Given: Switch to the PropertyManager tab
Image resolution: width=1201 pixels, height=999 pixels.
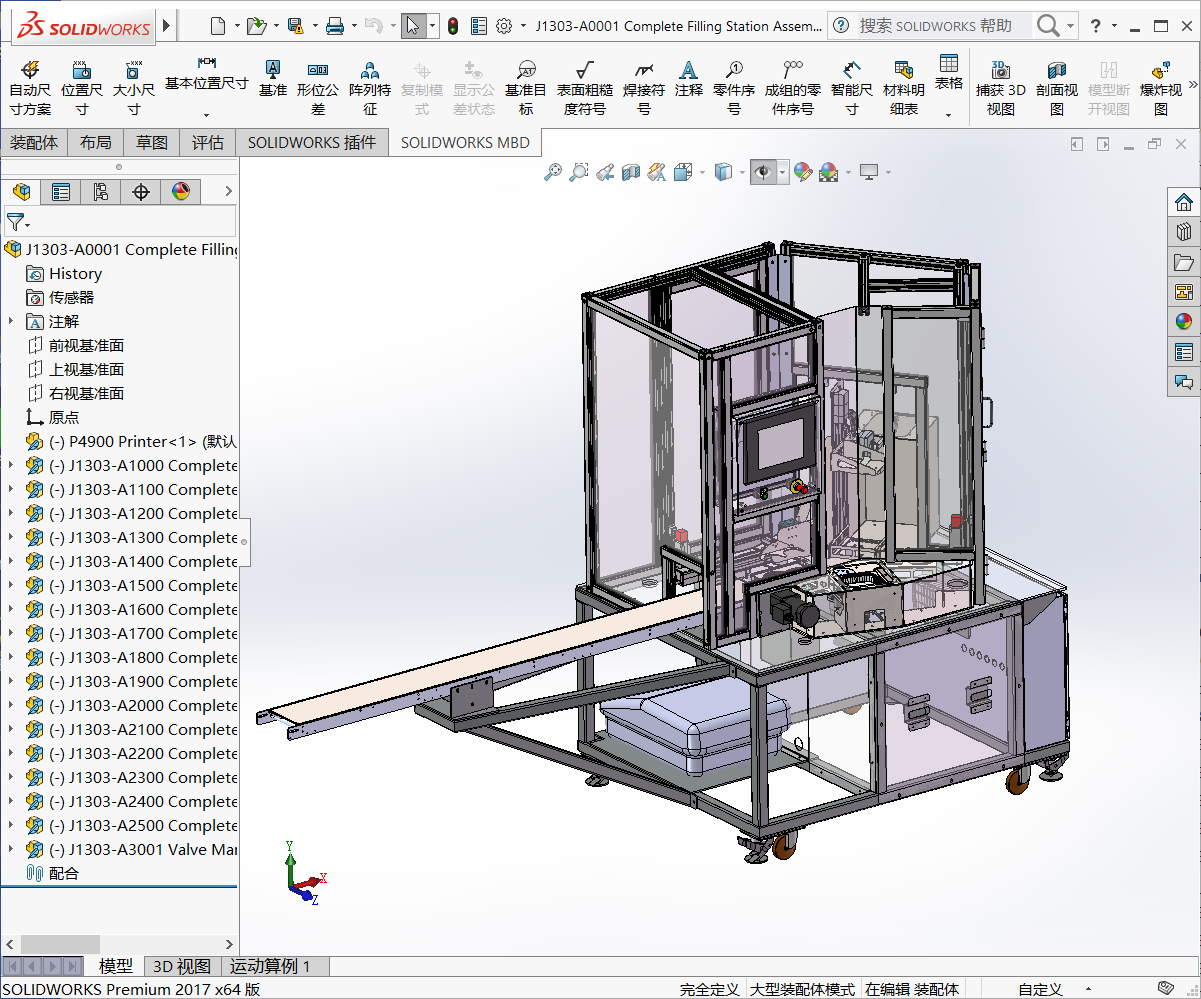Looking at the screenshot, I should tap(61, 192).
